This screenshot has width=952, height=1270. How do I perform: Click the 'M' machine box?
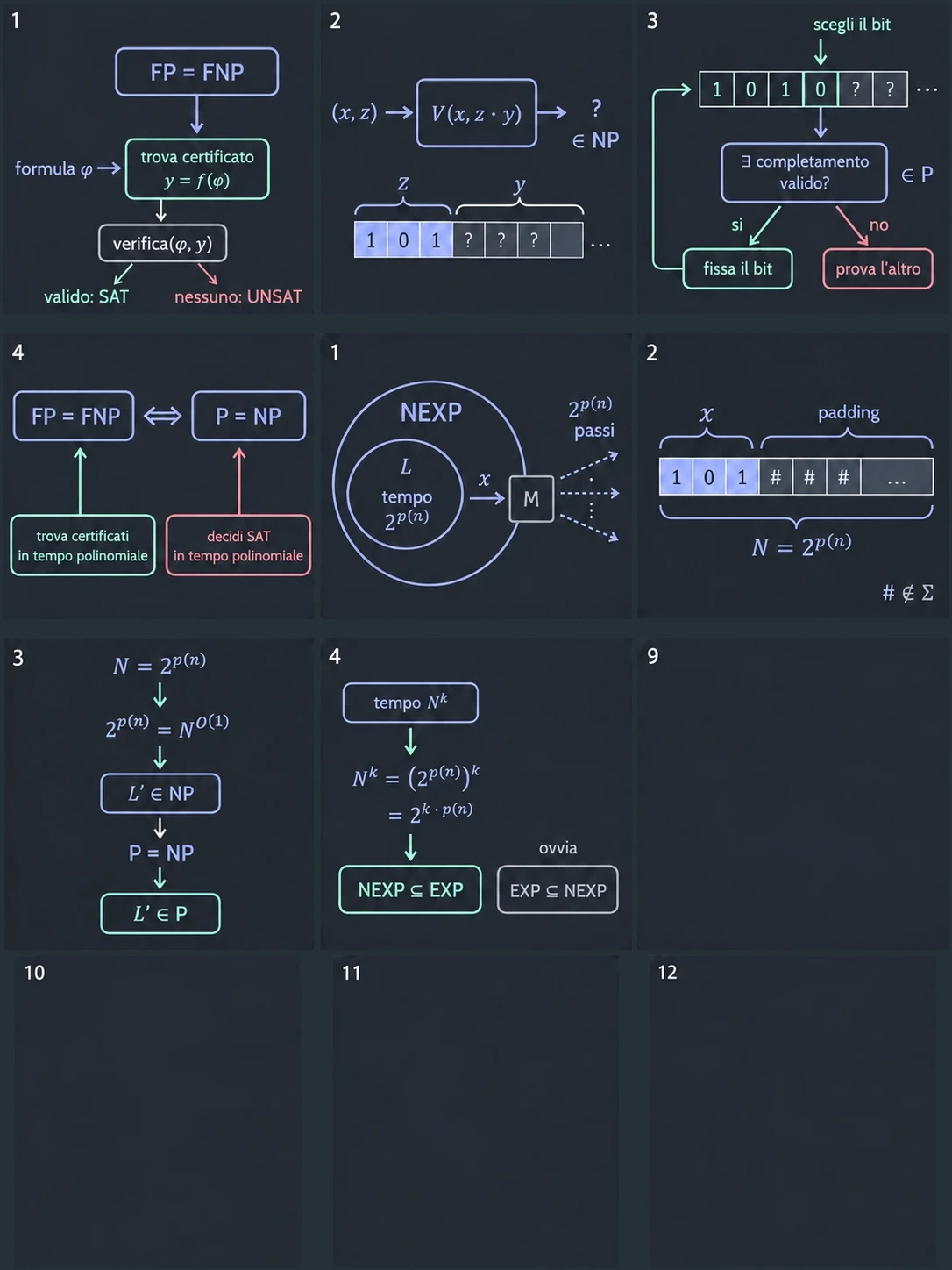click(x=531, y=499)
